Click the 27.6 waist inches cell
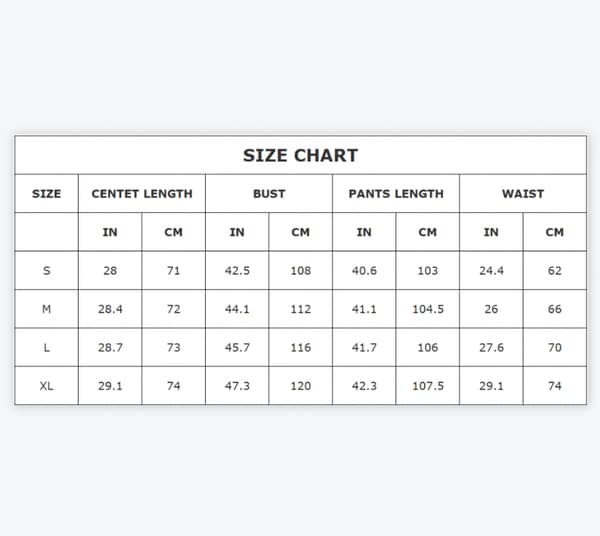The height and width of the screenshot is (536, 600). 491,347
